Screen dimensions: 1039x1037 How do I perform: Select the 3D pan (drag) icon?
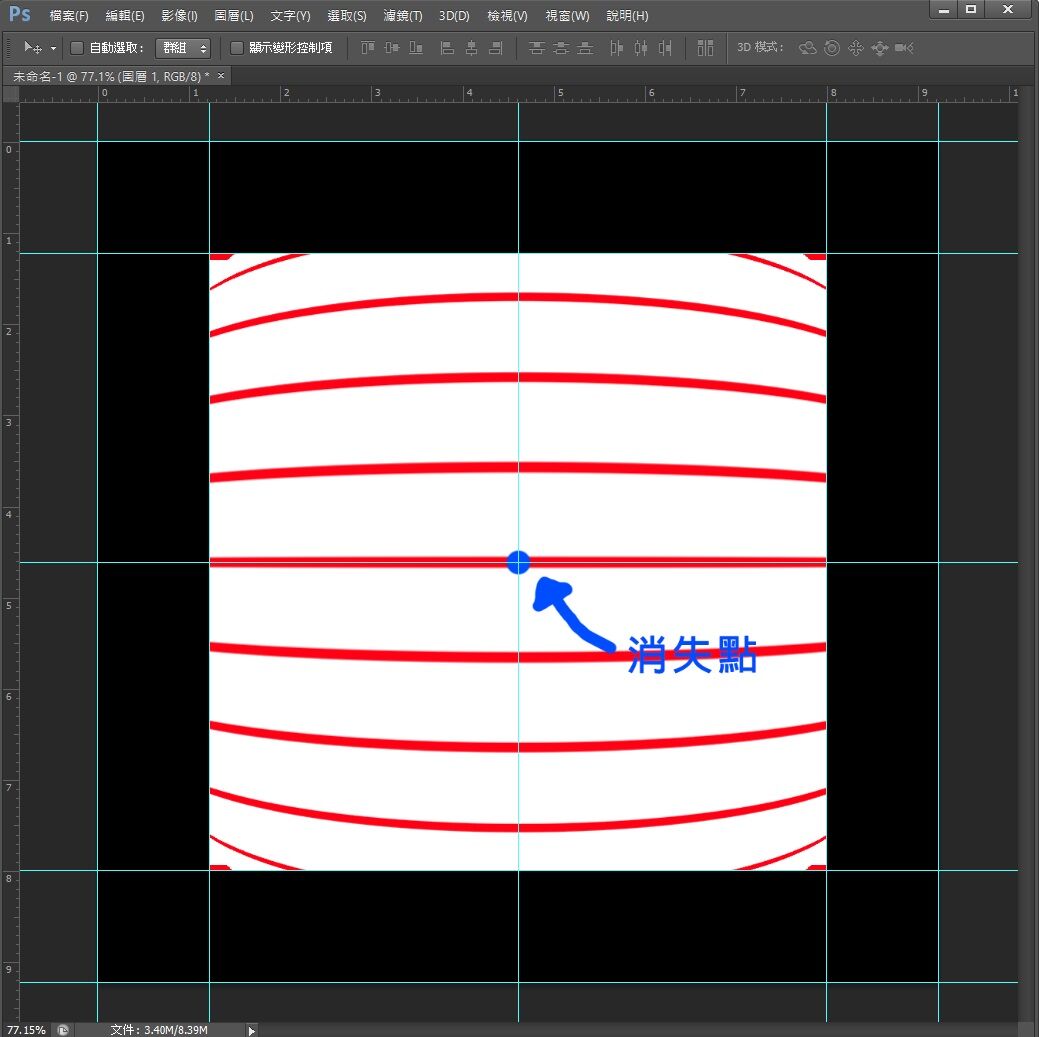(x=855, y=48)
